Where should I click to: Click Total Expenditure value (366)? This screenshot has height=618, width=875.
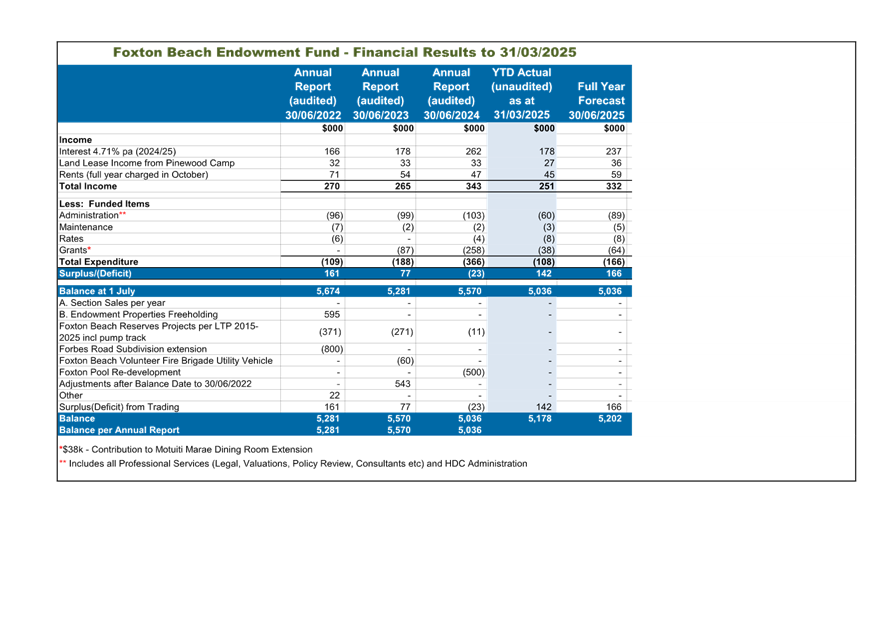pyautogui.click(x=473, y=262)
